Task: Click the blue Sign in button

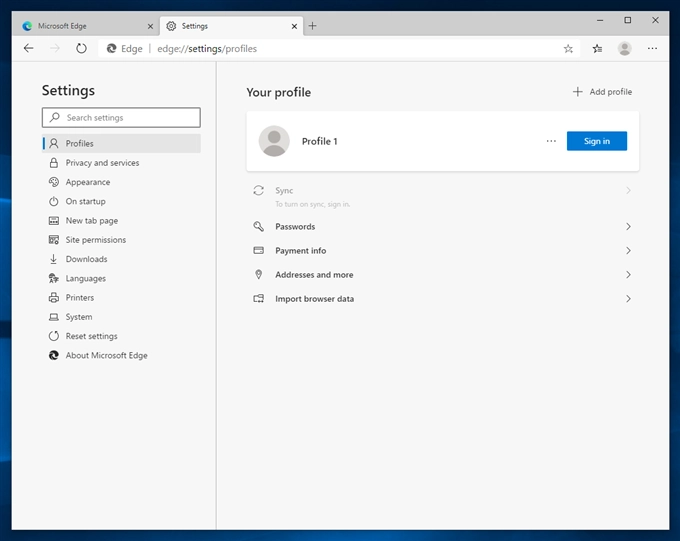Action: coord(597,141)
